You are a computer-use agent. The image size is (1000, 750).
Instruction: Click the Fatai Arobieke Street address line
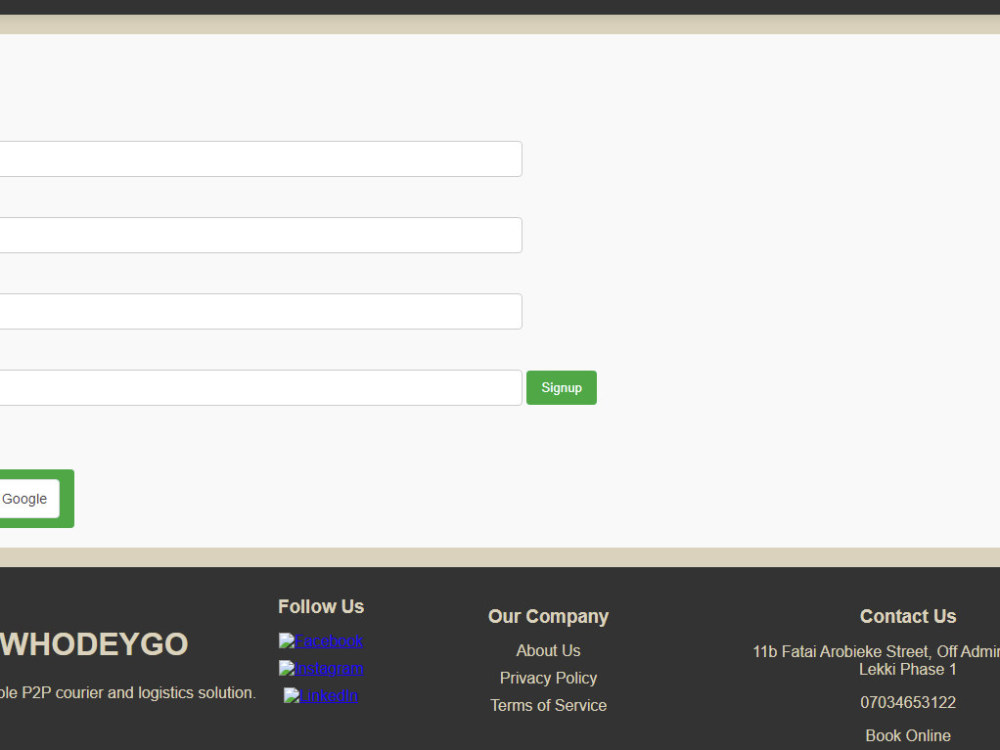876,651
